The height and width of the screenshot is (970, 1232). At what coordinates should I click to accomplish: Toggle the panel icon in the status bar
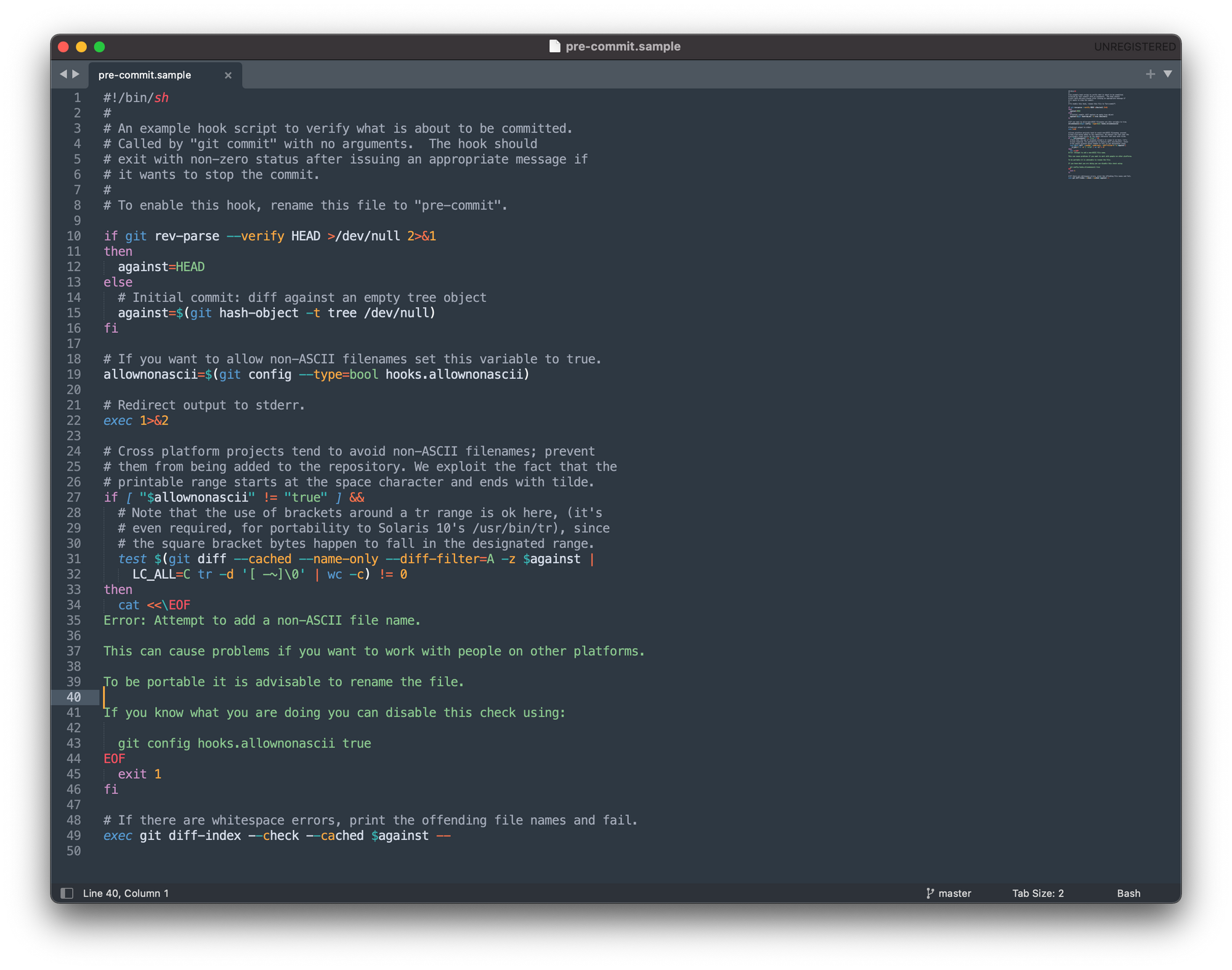(67, 893)
